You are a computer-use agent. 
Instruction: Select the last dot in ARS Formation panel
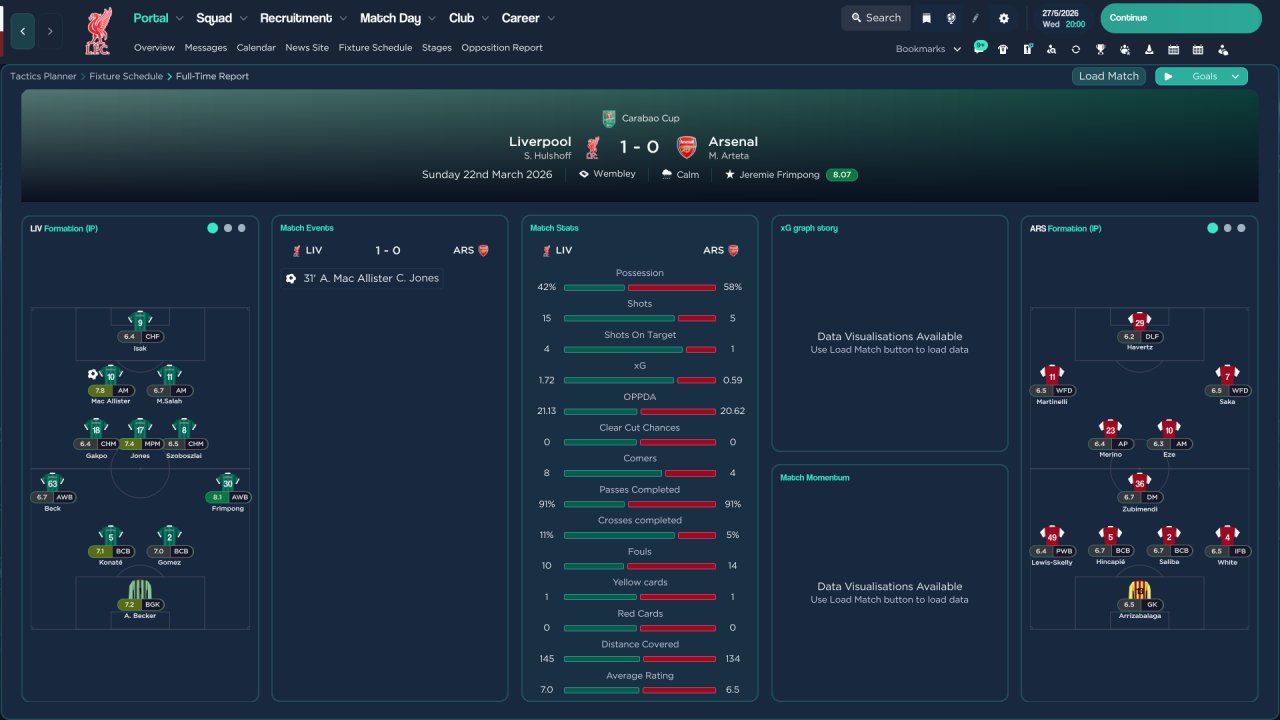(1242, 228)
